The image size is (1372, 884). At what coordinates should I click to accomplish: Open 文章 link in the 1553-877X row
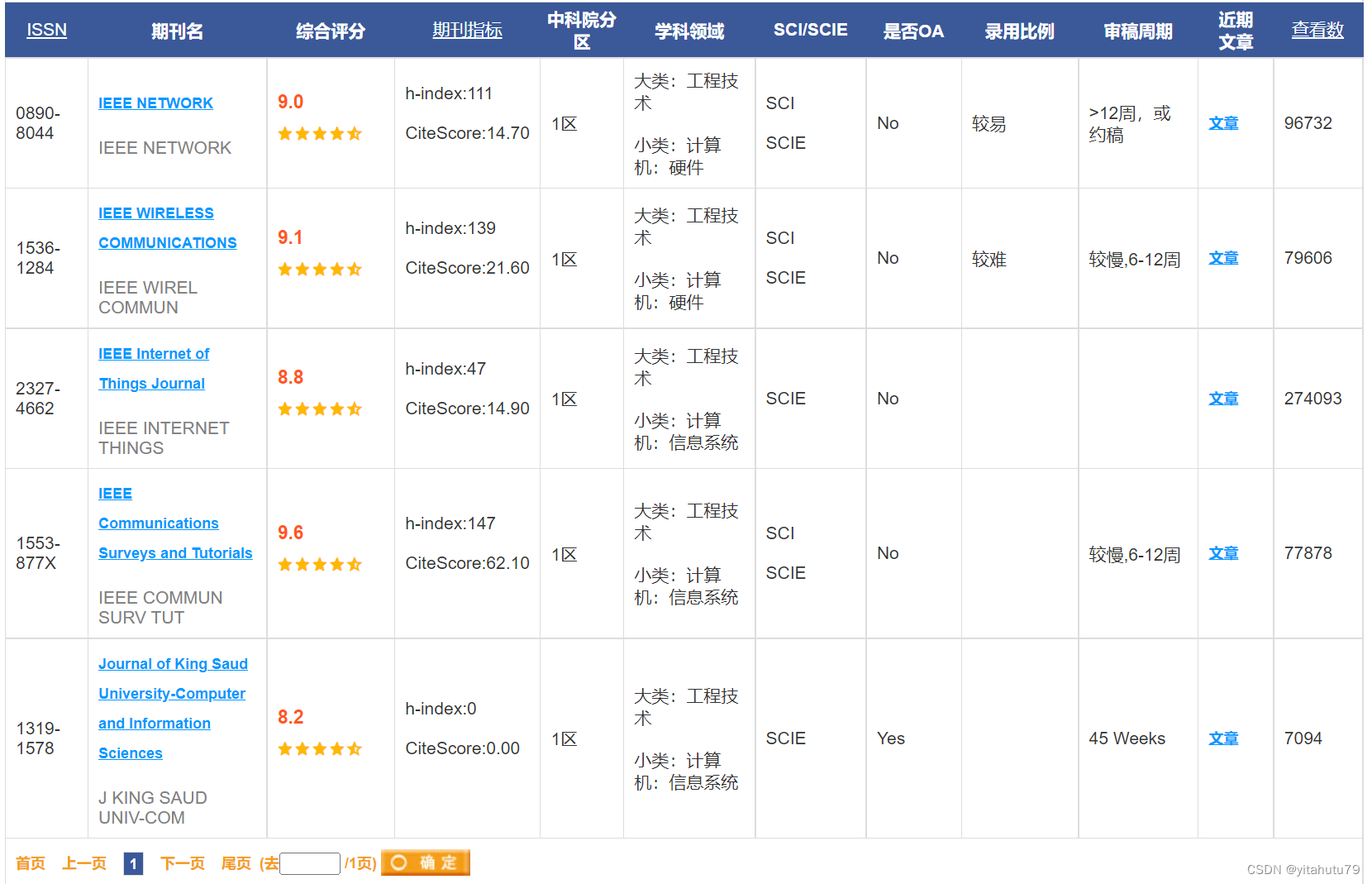pyautogui.click(x=1223, y=553)
